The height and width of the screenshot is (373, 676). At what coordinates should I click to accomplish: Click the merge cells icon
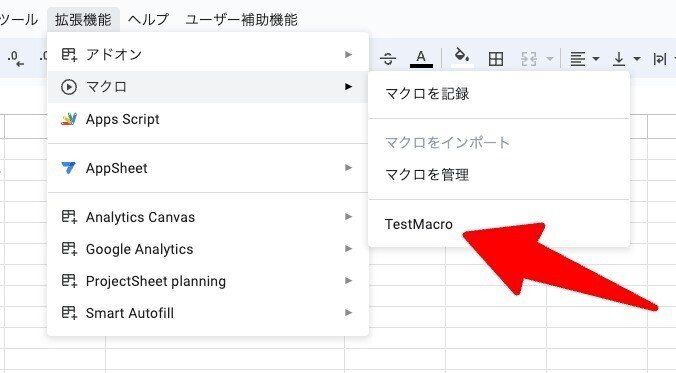529,59
